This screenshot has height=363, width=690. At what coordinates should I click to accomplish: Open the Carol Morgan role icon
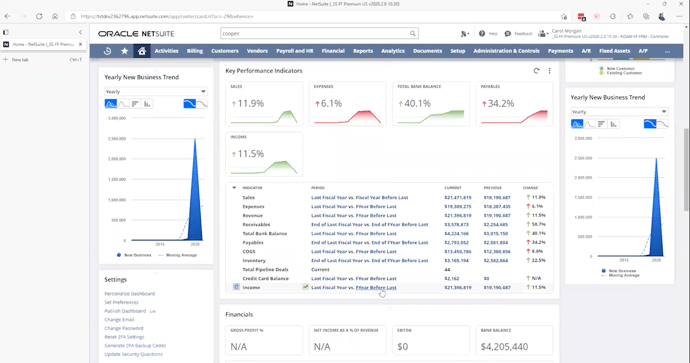pos(543,33)
